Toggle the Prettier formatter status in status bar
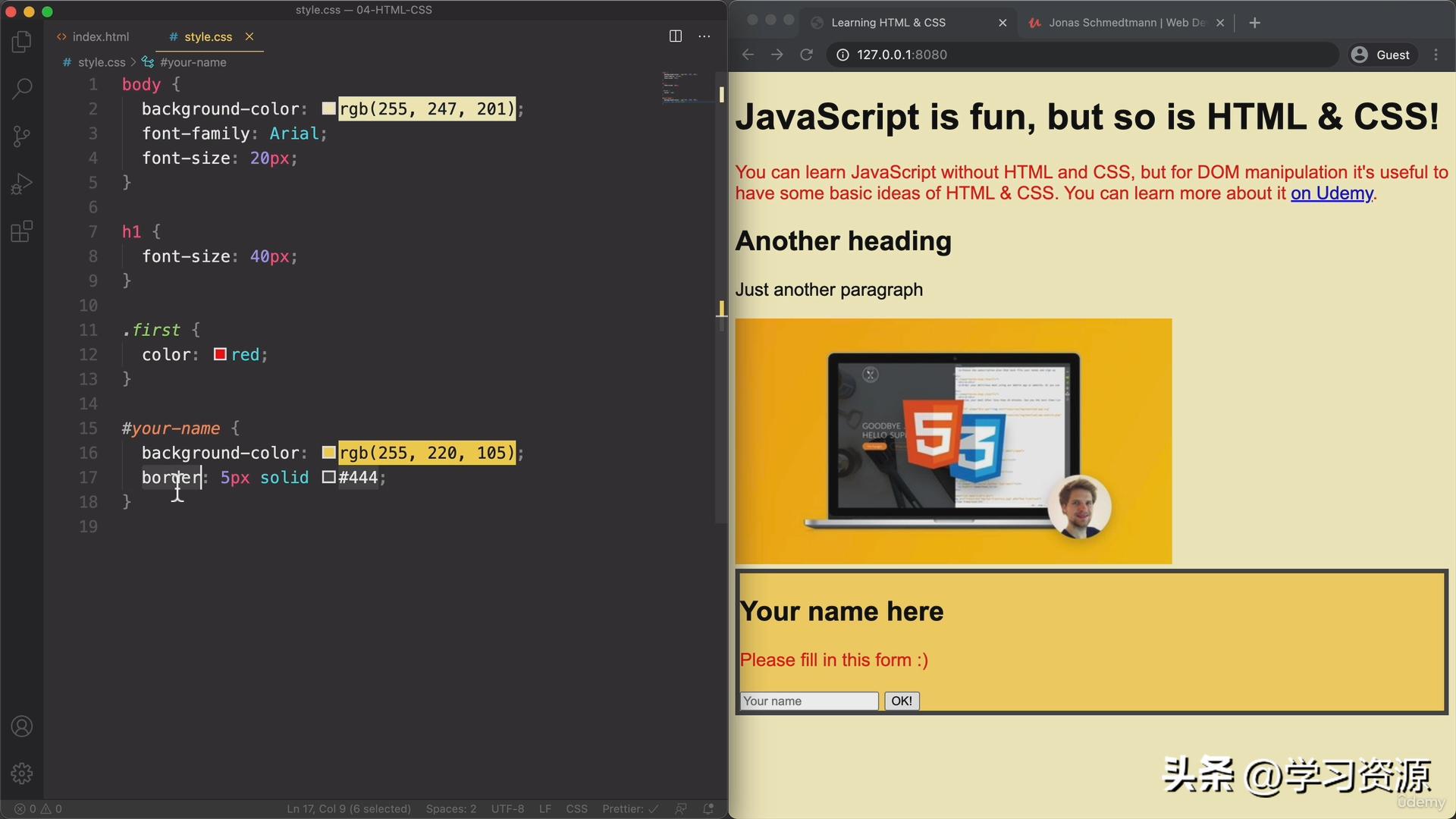Image resolution: width=1456 pixels, height=819 pixels. click(x=629, y=808)
